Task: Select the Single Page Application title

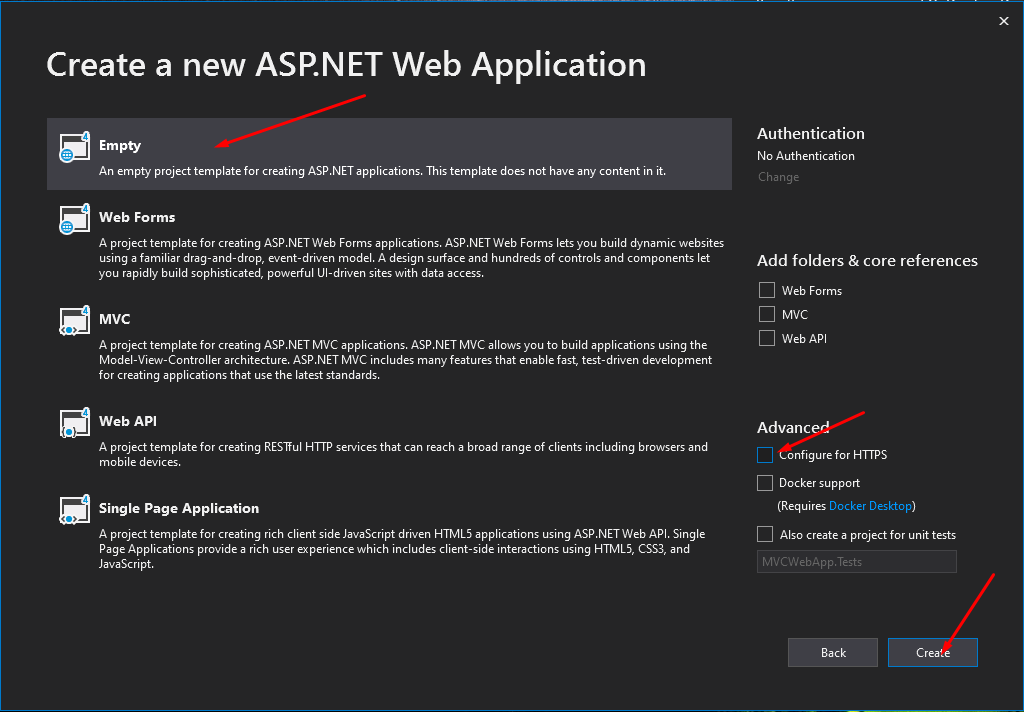Action: tap(179, 508)
